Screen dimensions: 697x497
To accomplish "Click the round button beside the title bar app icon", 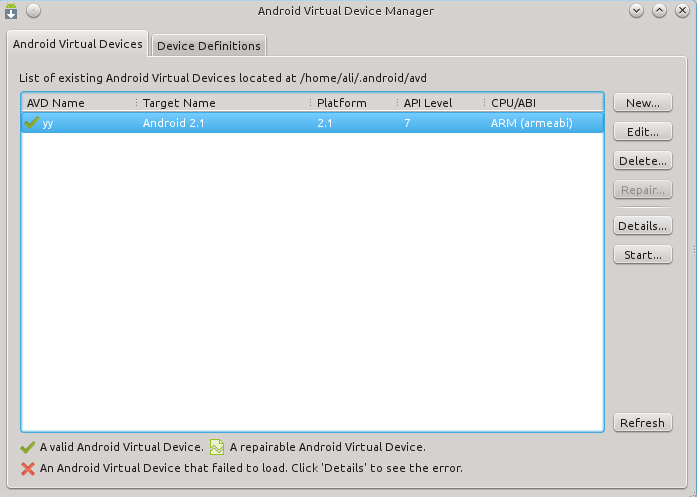I will pos(33,11).
